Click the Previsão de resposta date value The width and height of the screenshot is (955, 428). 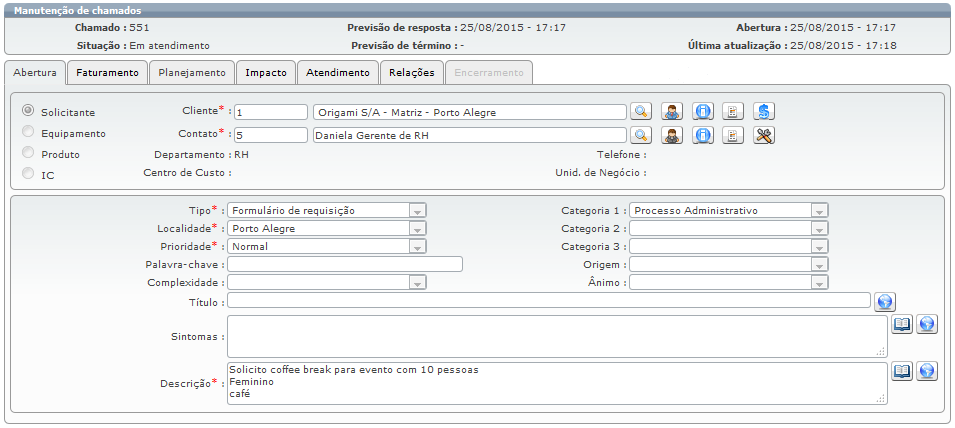point(513,27)
